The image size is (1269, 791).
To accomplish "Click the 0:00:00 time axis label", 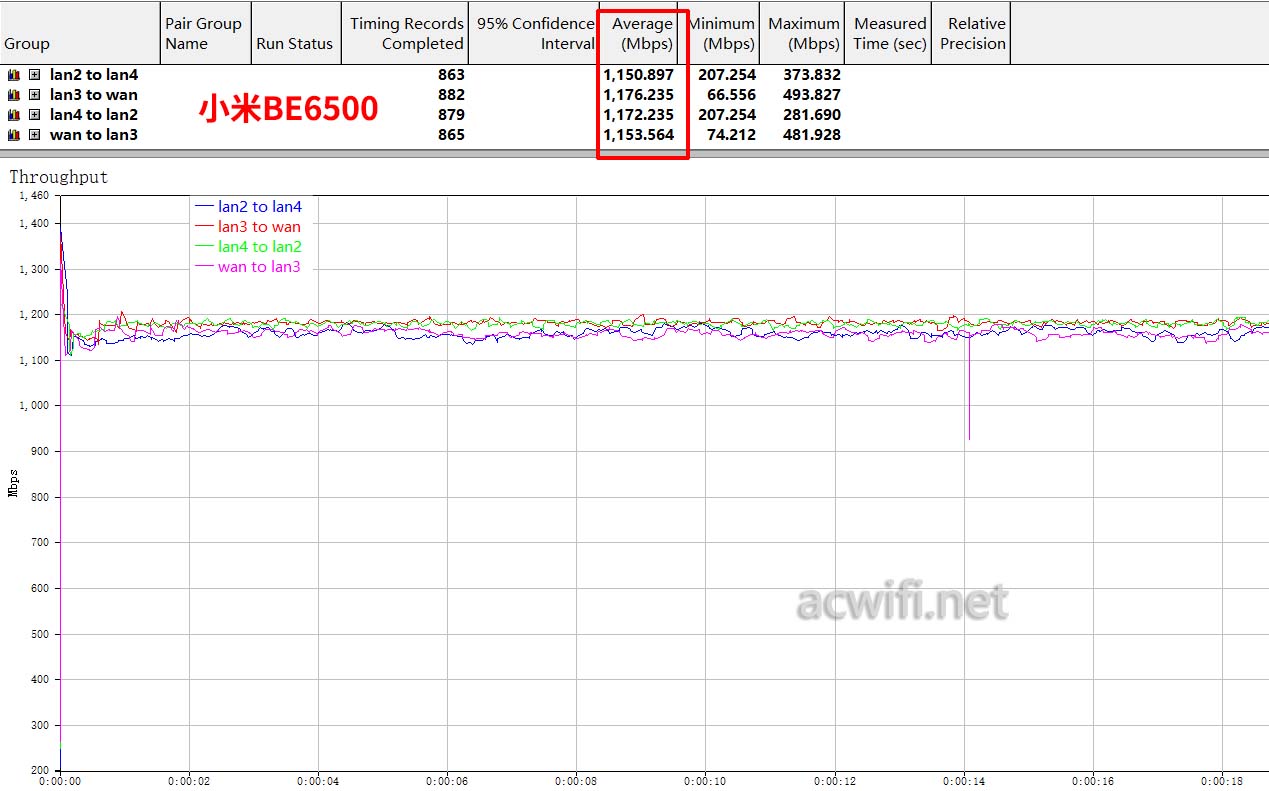I will pos(60,782).
